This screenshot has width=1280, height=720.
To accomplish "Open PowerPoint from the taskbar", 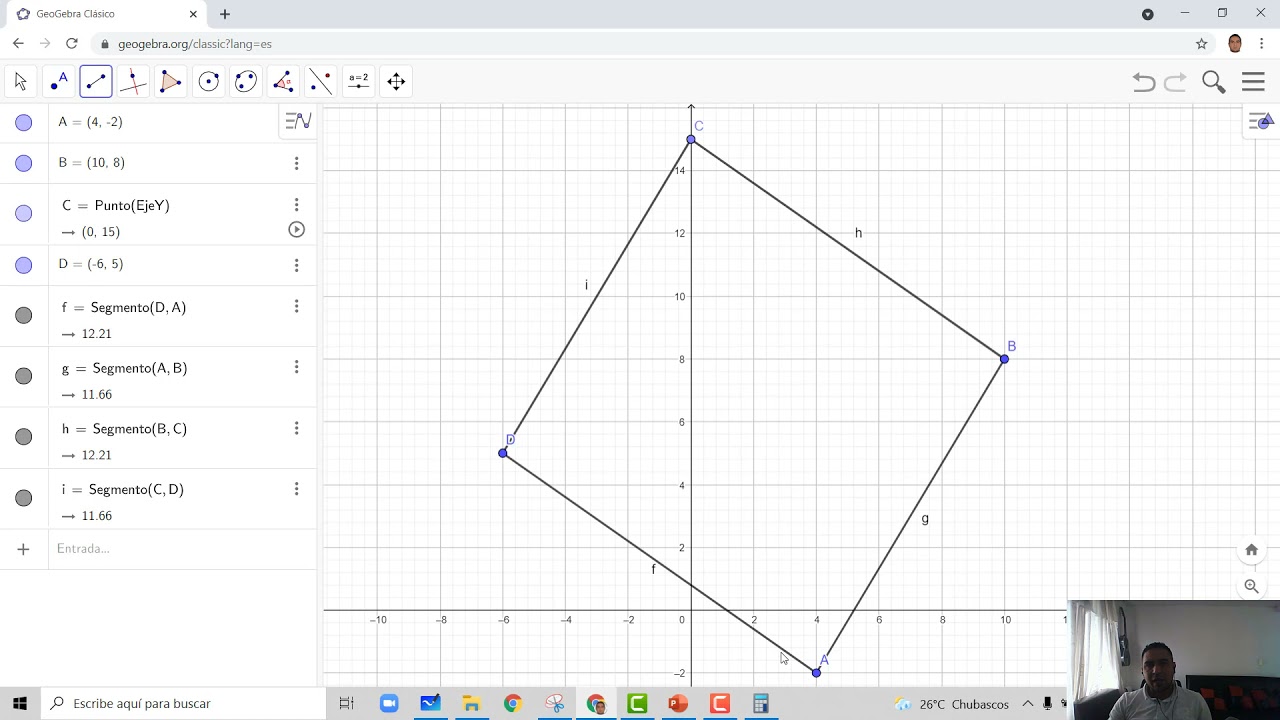I will pos(678,704).
